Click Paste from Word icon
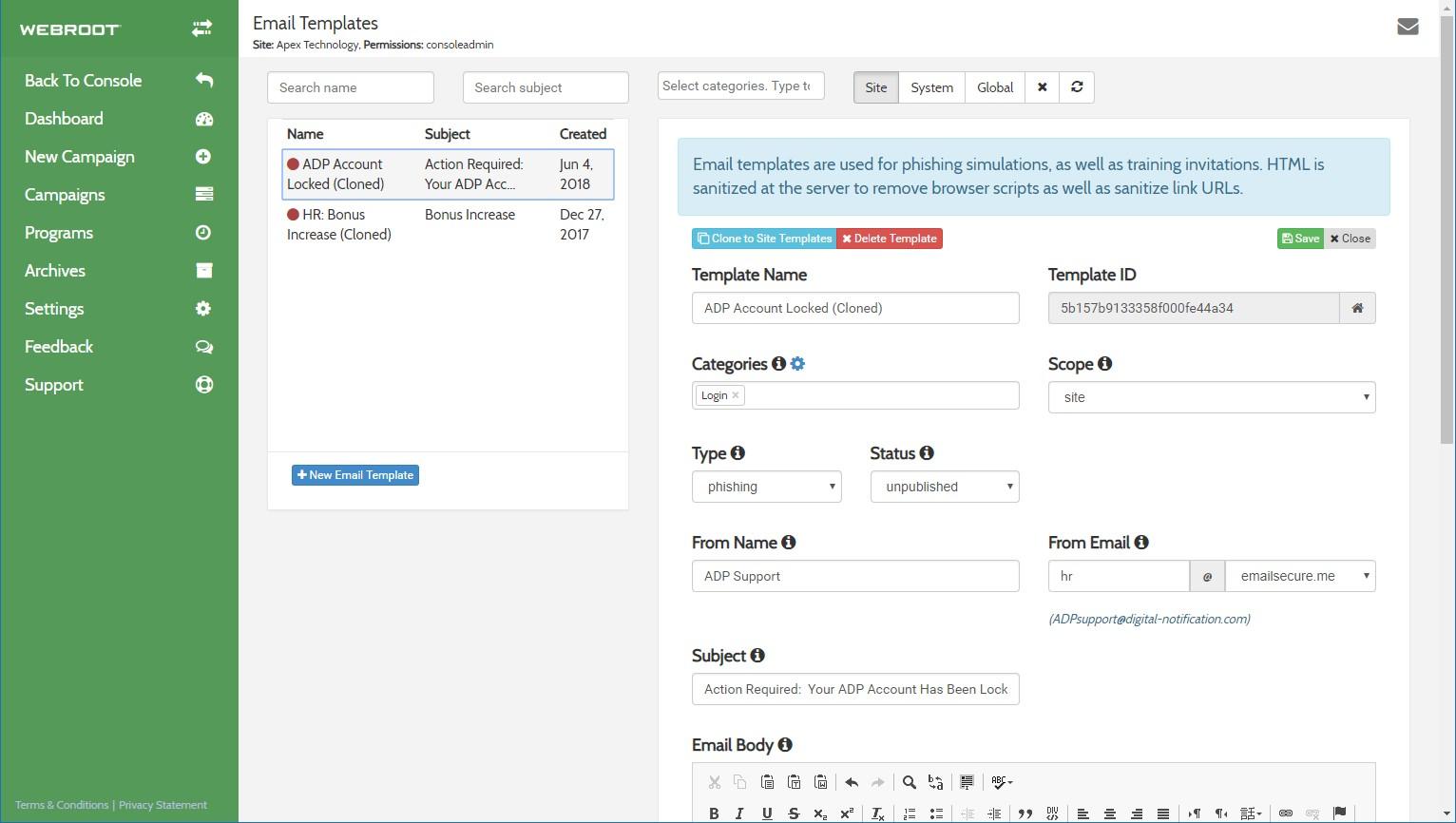 [820, 782]
